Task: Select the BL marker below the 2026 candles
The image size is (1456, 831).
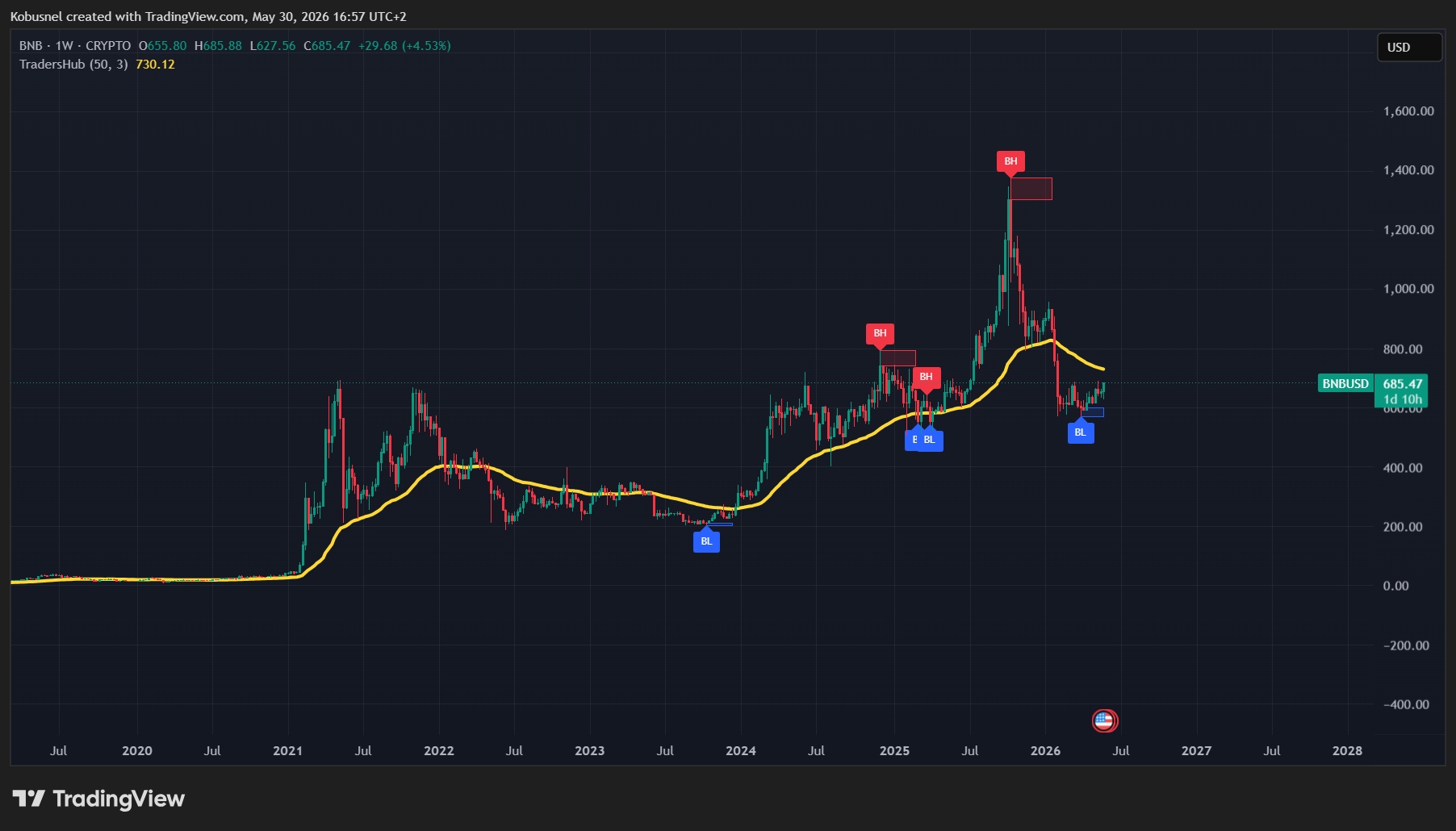Action: coord(1081,432)
